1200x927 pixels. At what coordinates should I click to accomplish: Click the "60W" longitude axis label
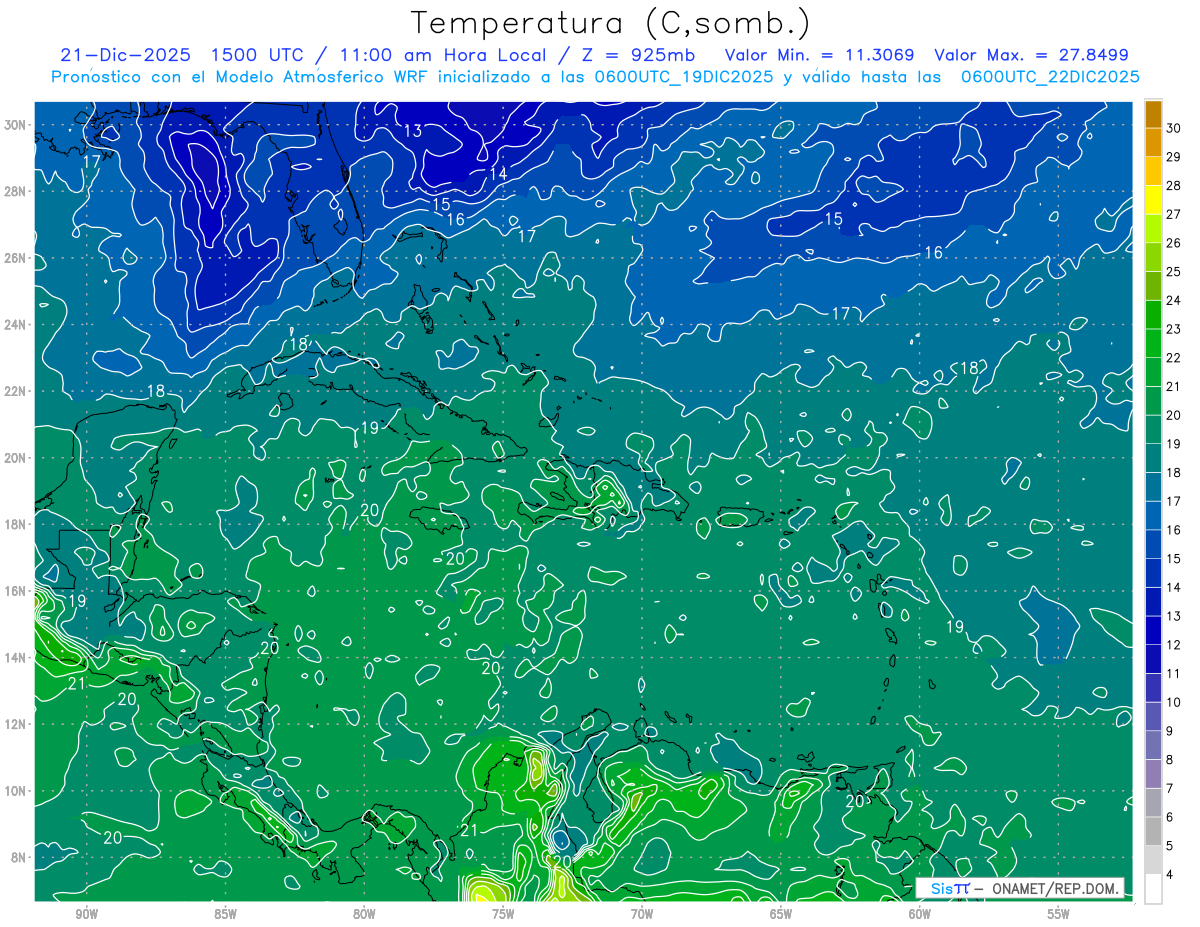(920, 914)
